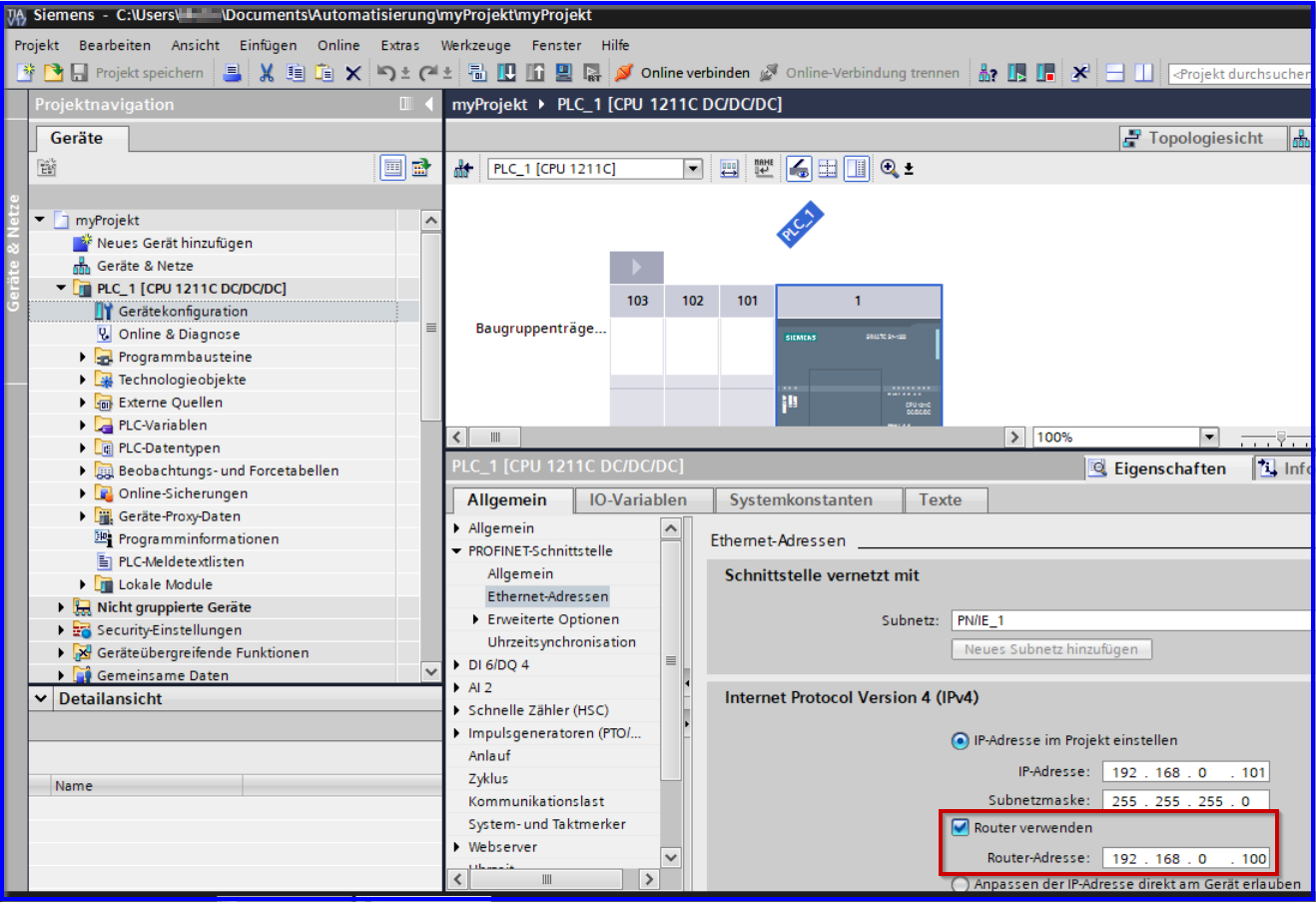Click the show address labels NAME icon

(764, 169)
